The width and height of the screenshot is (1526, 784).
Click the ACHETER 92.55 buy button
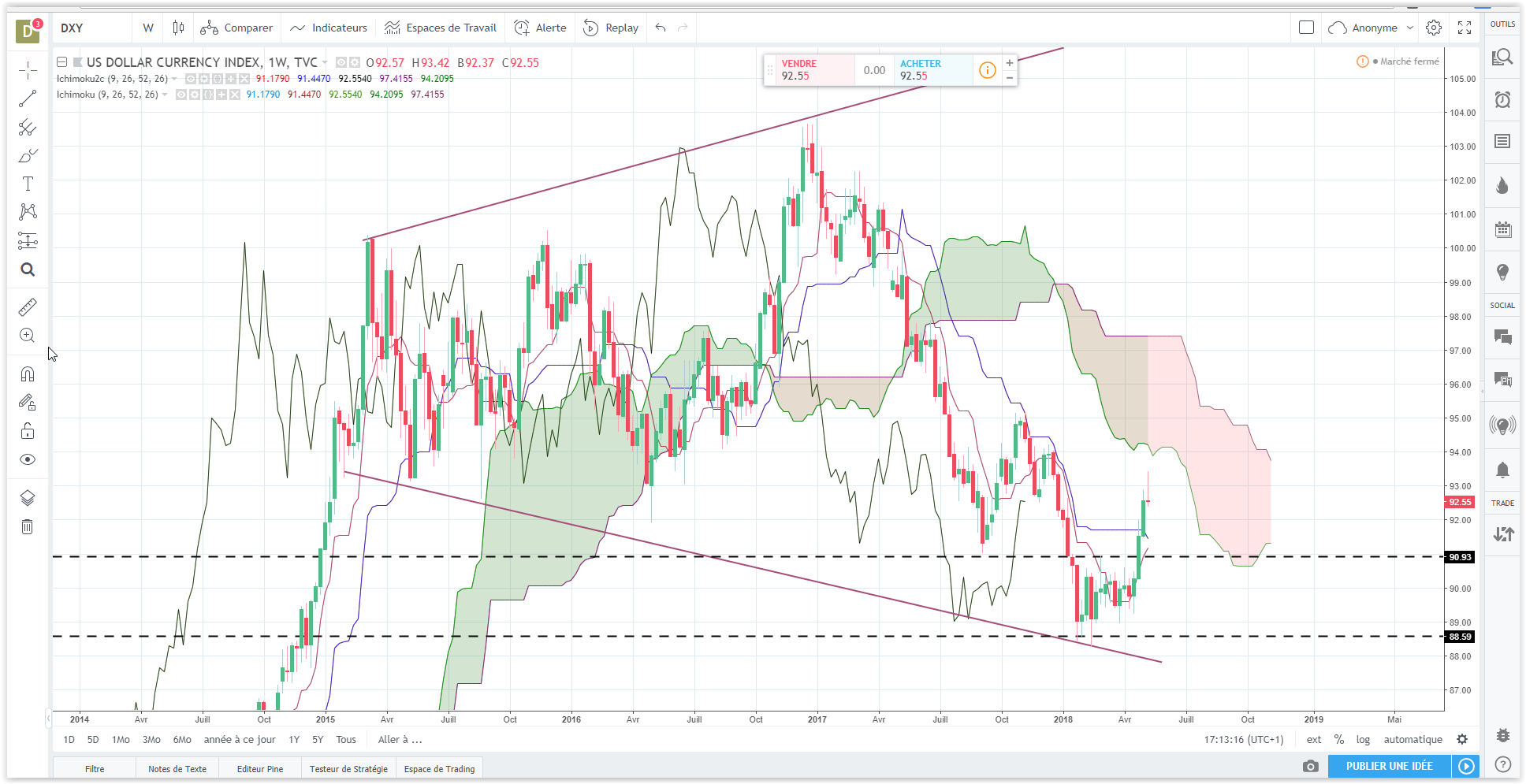tap(933, 70)
